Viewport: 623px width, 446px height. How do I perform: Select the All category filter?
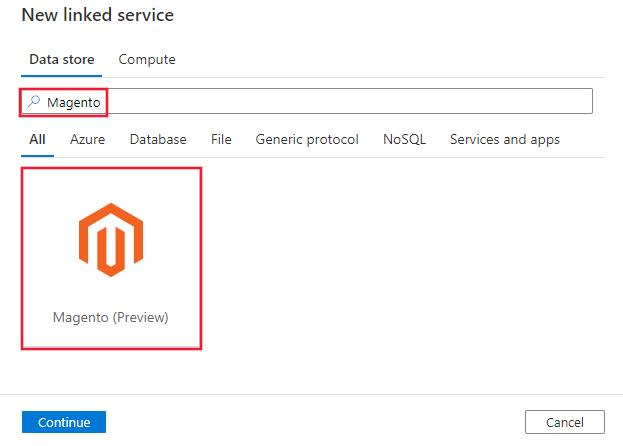(37, 140)
